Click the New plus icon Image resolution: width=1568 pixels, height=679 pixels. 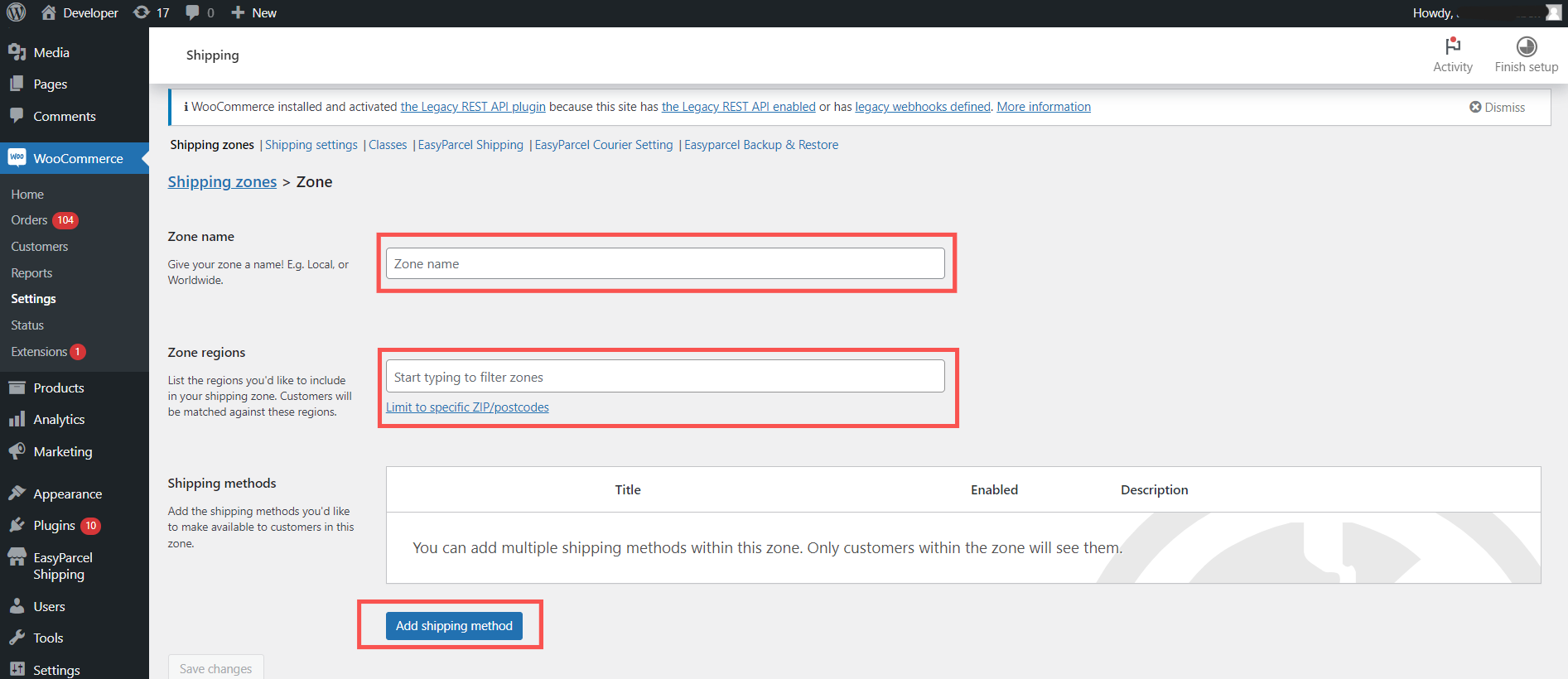tap(238, 12)
